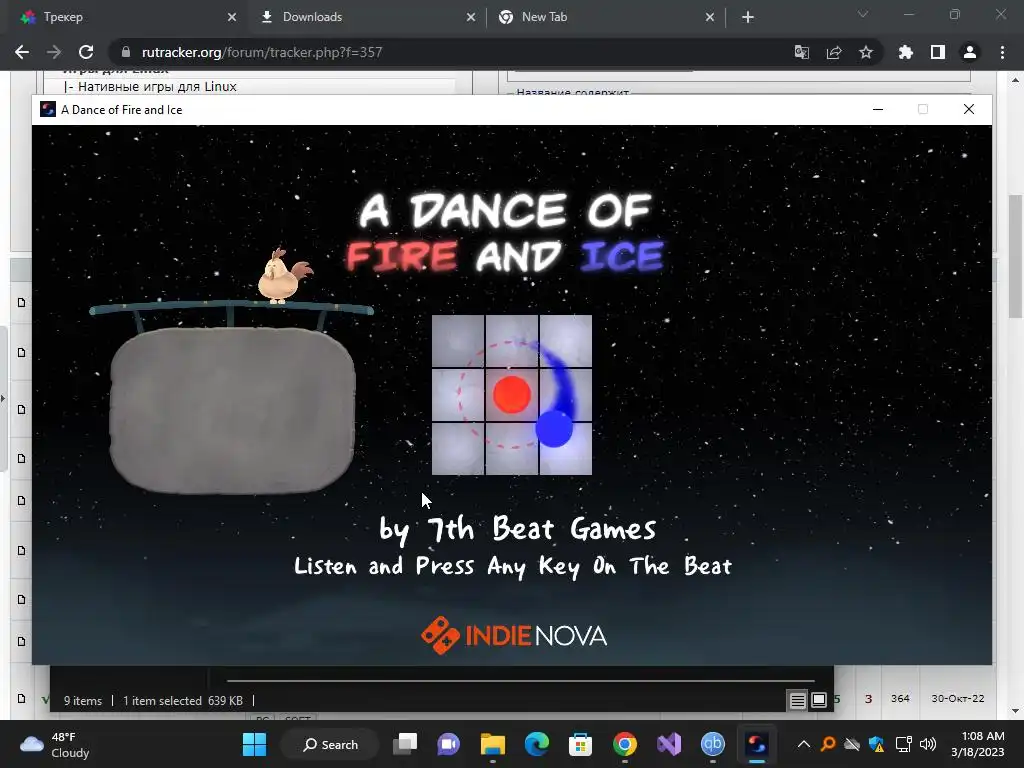Viewport: 1024px width, 768px height.
Task: Close A Dance of Fire and Ice window
Action: tap(968, 109)
